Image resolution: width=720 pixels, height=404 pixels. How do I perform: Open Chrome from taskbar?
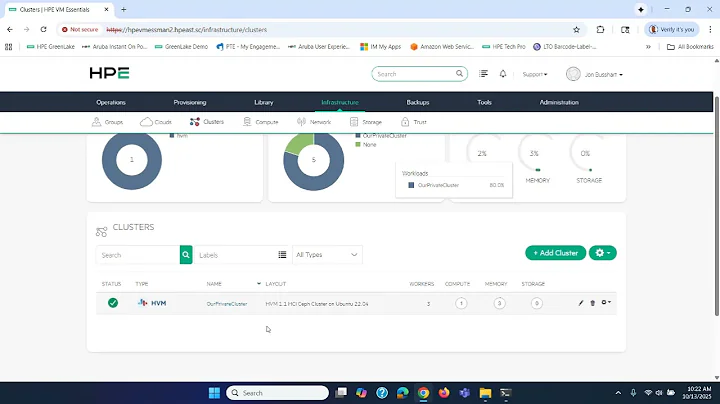click(423, 393)
